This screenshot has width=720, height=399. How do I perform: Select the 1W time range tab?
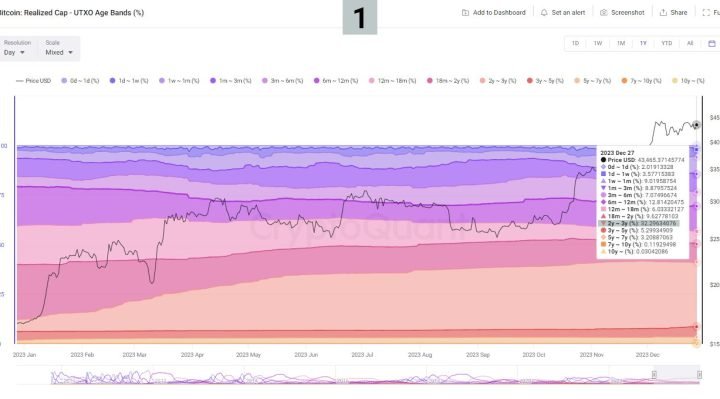click(x=598, y=44)
